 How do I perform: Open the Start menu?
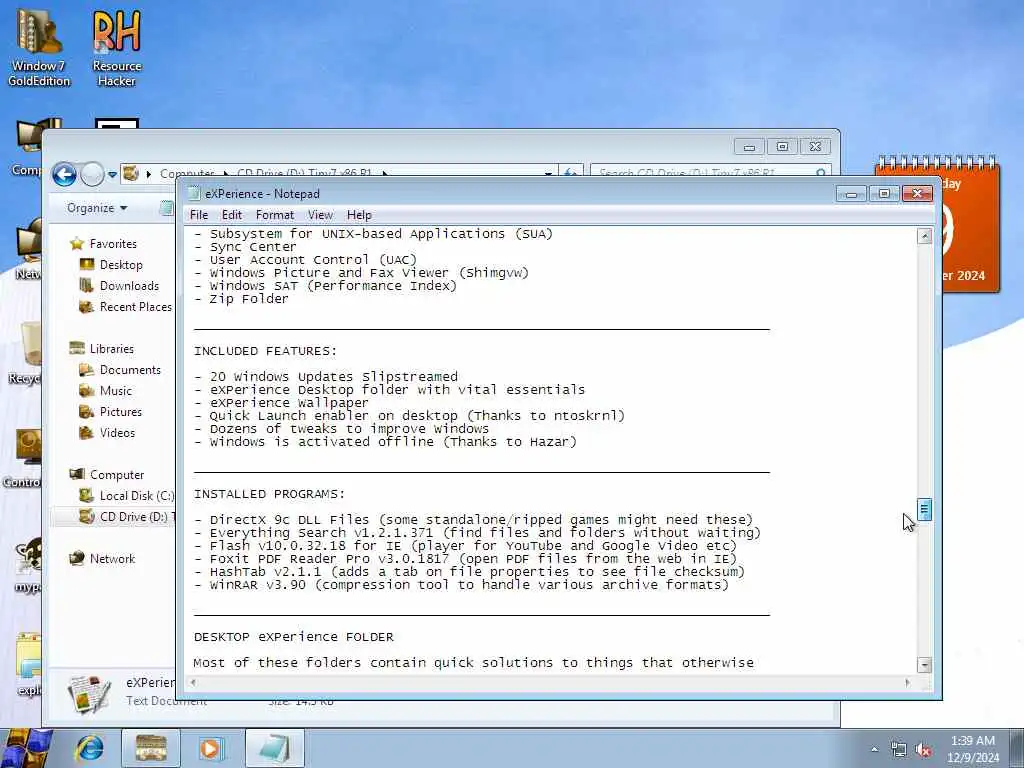point(26,748)
